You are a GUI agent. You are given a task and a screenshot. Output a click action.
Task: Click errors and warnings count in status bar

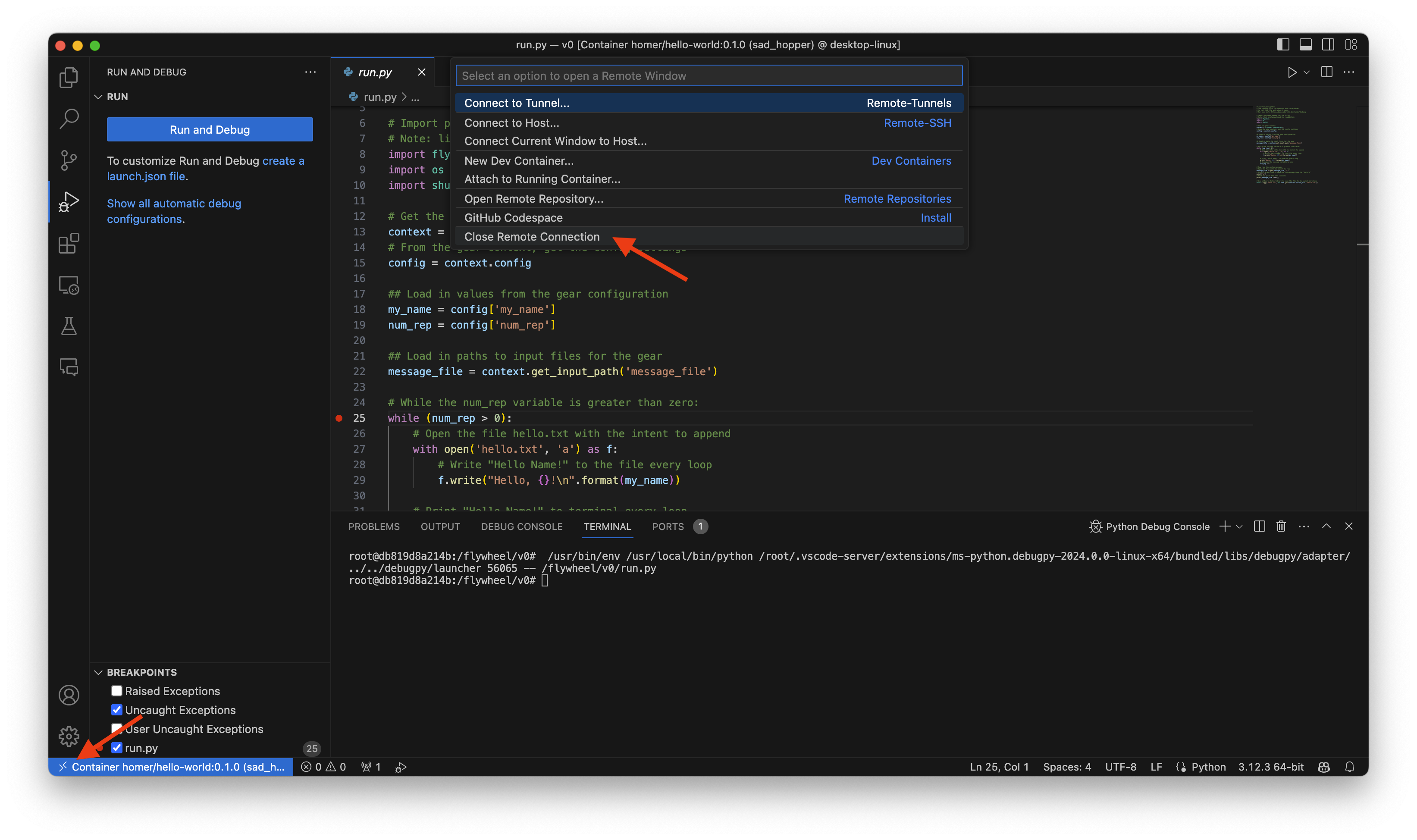click(x=323, y=767)
